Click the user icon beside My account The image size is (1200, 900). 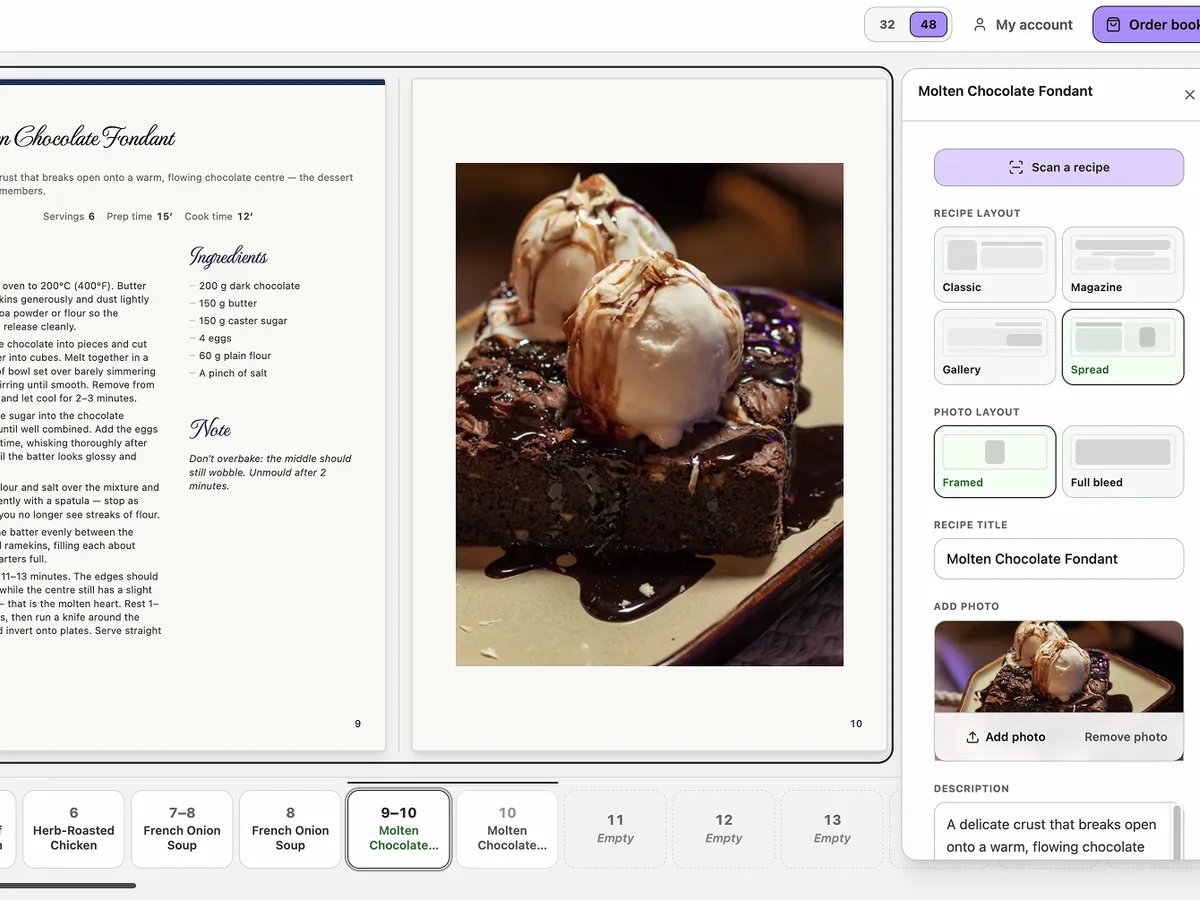[980, 25]
